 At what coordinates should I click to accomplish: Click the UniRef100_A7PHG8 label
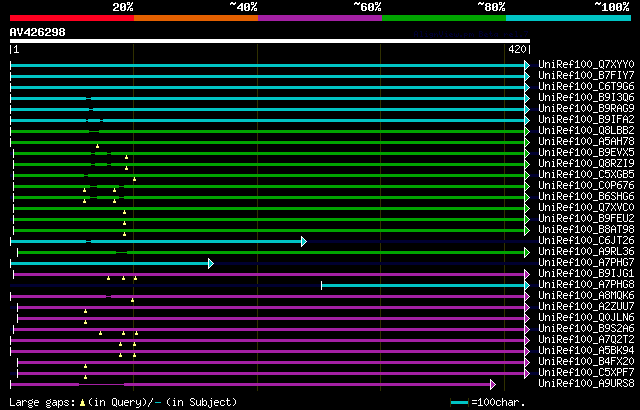586,285
